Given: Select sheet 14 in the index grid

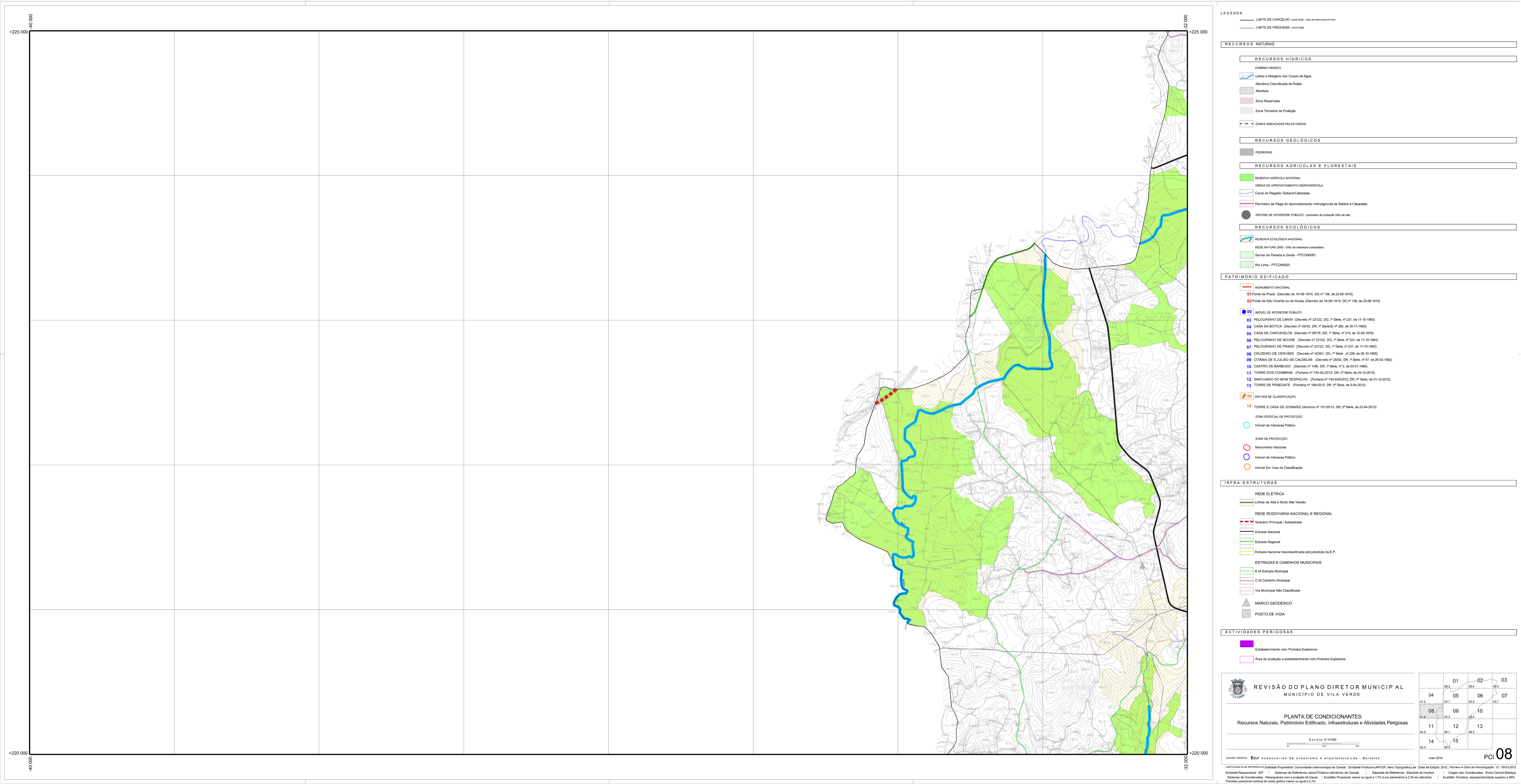Looking at the screenshot, I should click(1431, 741).
